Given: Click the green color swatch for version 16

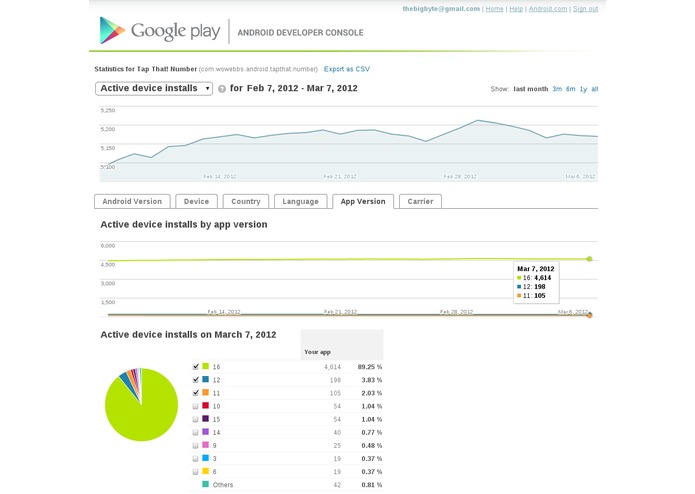Looking at the screenshot, I should tap(205, 366).
